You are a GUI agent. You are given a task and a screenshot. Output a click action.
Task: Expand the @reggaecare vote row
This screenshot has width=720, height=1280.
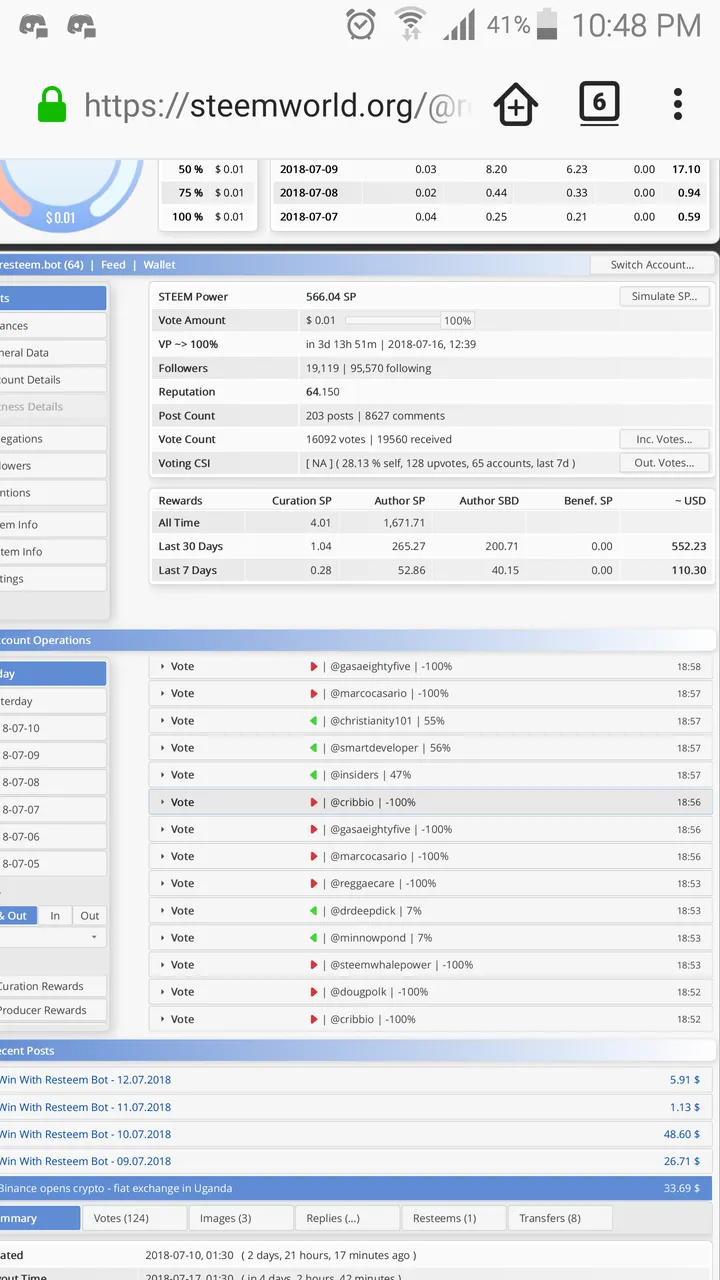432,883
